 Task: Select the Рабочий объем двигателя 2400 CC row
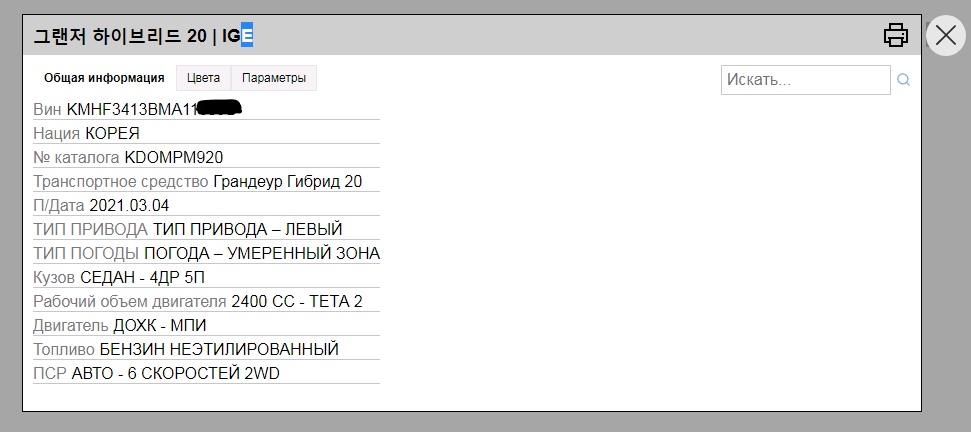pos(206,301)
